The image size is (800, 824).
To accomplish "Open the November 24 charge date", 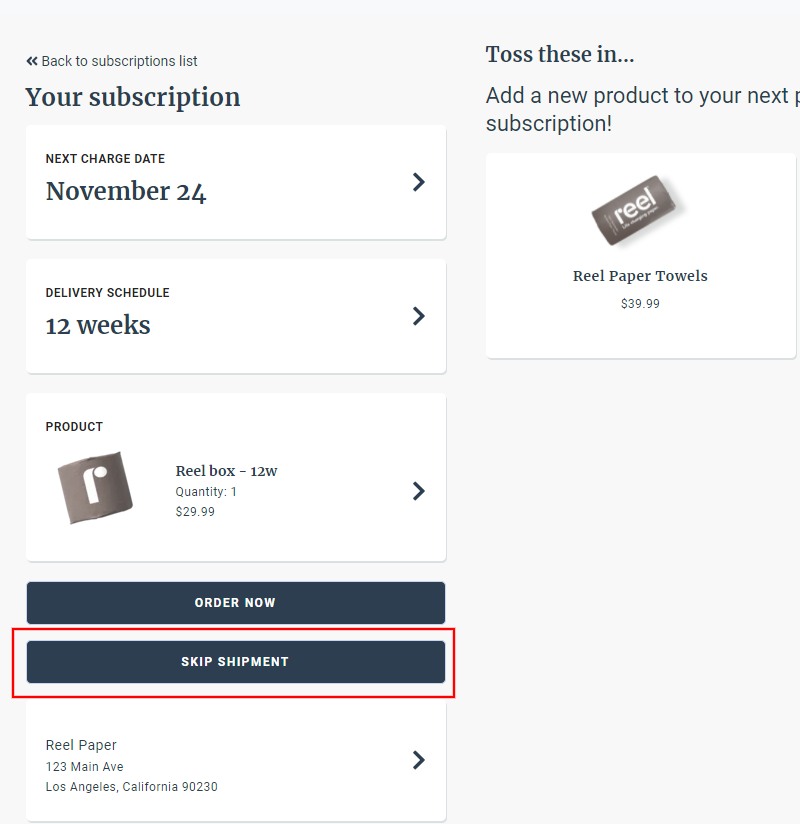I will tap(126, 191).
